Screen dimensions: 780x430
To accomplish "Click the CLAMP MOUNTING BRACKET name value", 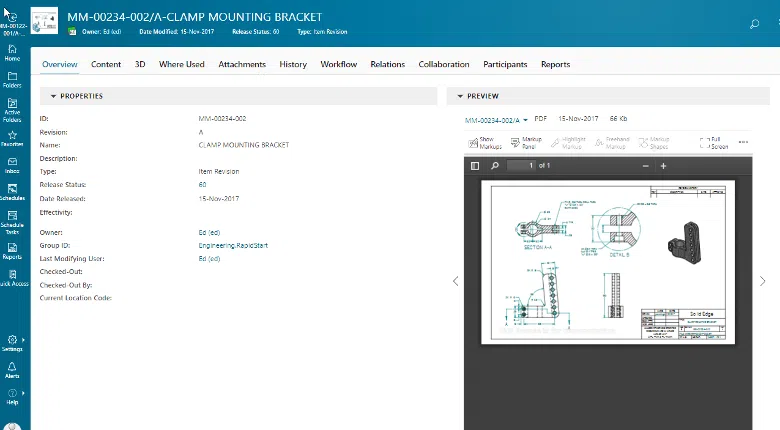I will [244, 145].
